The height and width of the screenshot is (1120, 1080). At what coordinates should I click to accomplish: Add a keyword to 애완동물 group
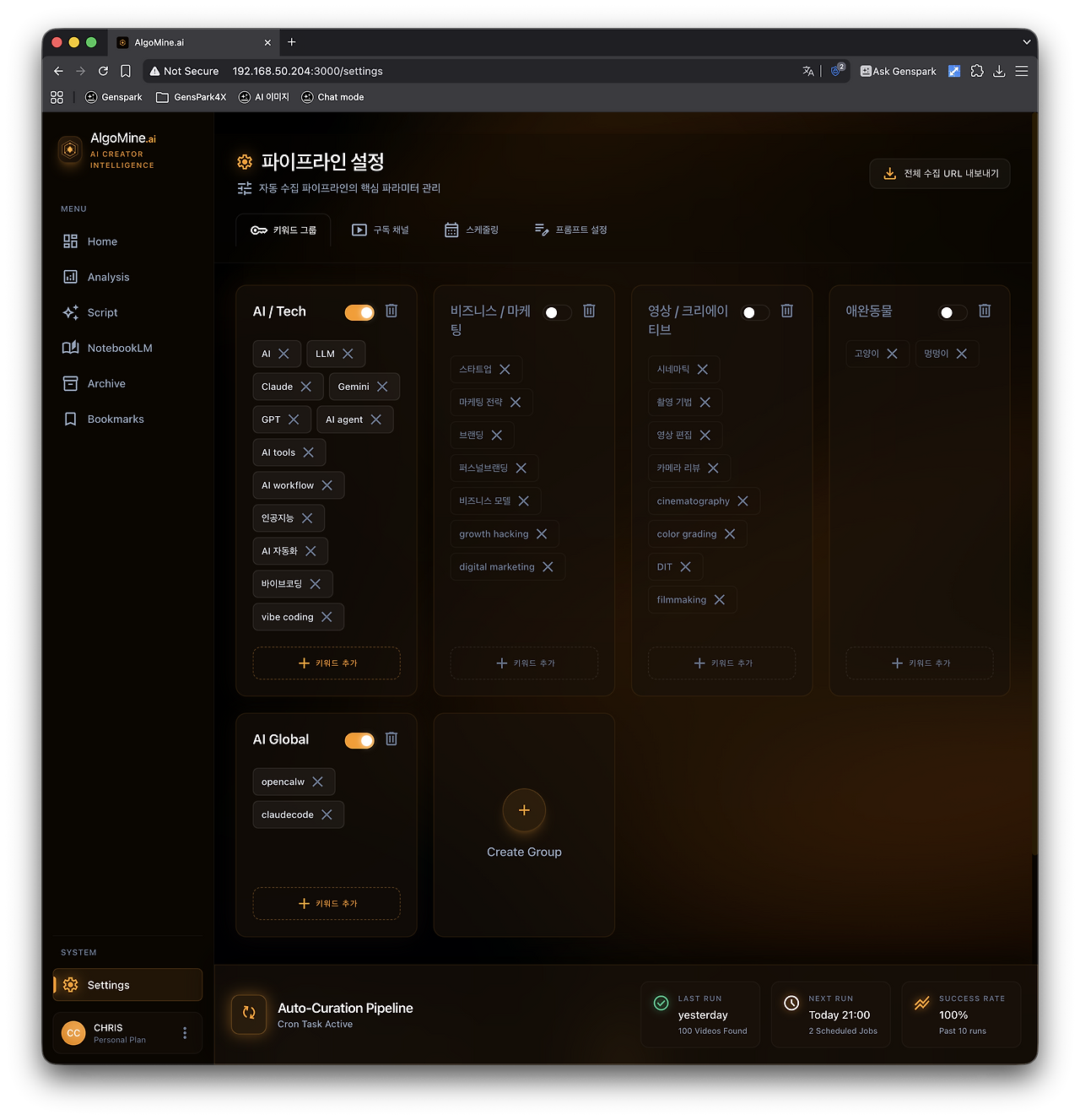coord(920,663)
